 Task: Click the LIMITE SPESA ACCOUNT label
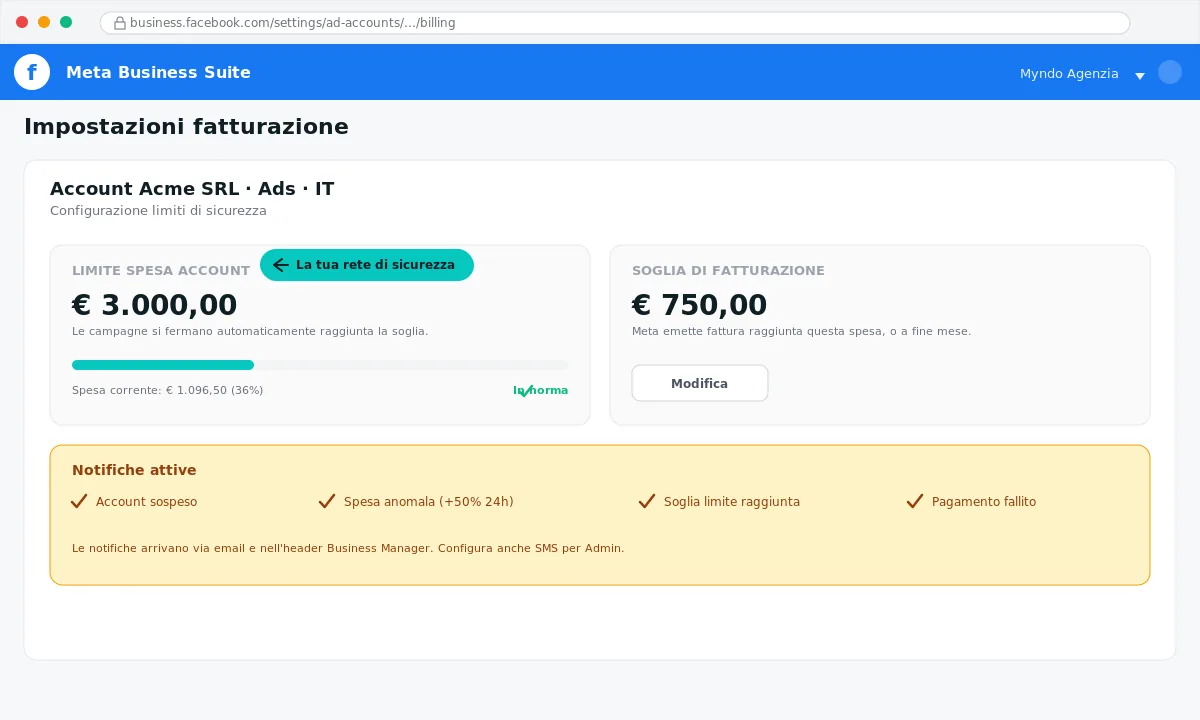[x=161, y=270]
